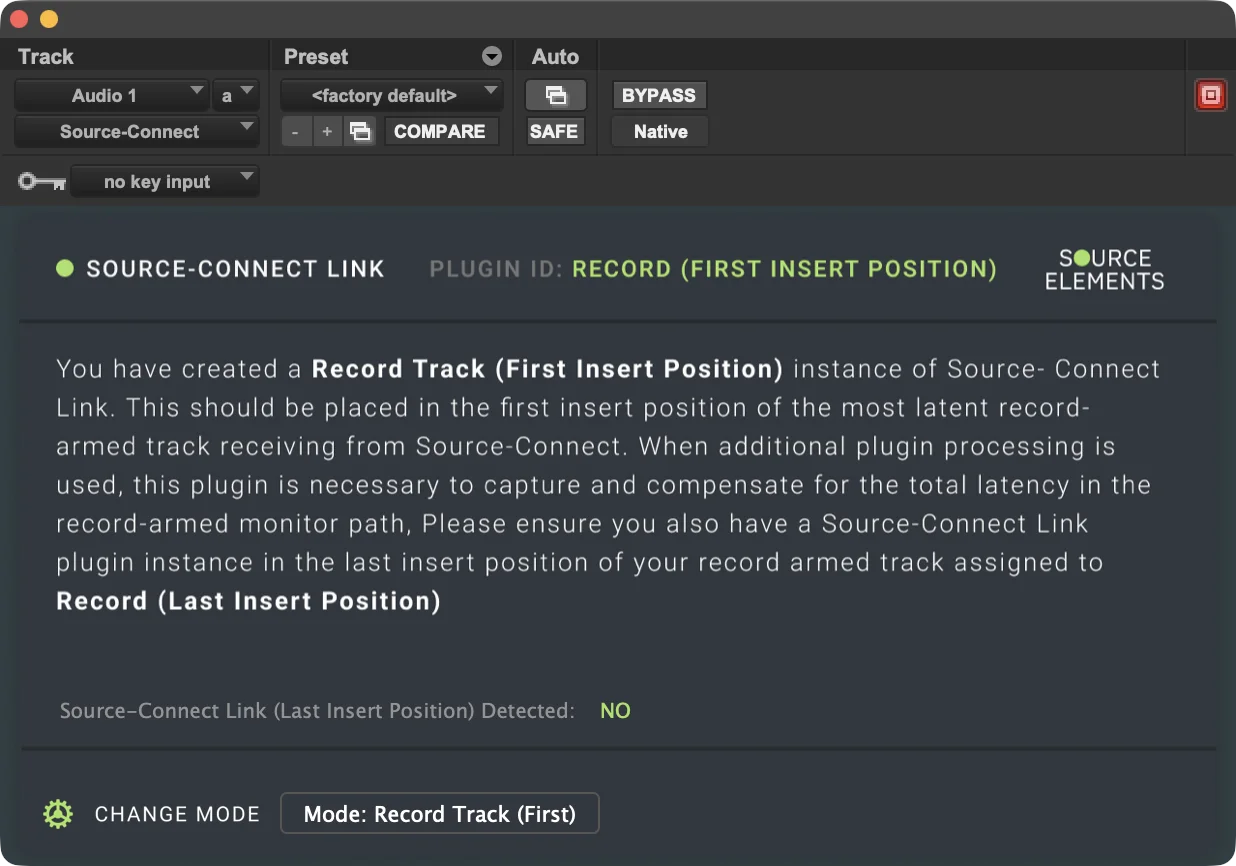The width and height of the screenshot is (1236, 866).
Task: Open insert position 'a' dropdown
Action: point(236,96)
